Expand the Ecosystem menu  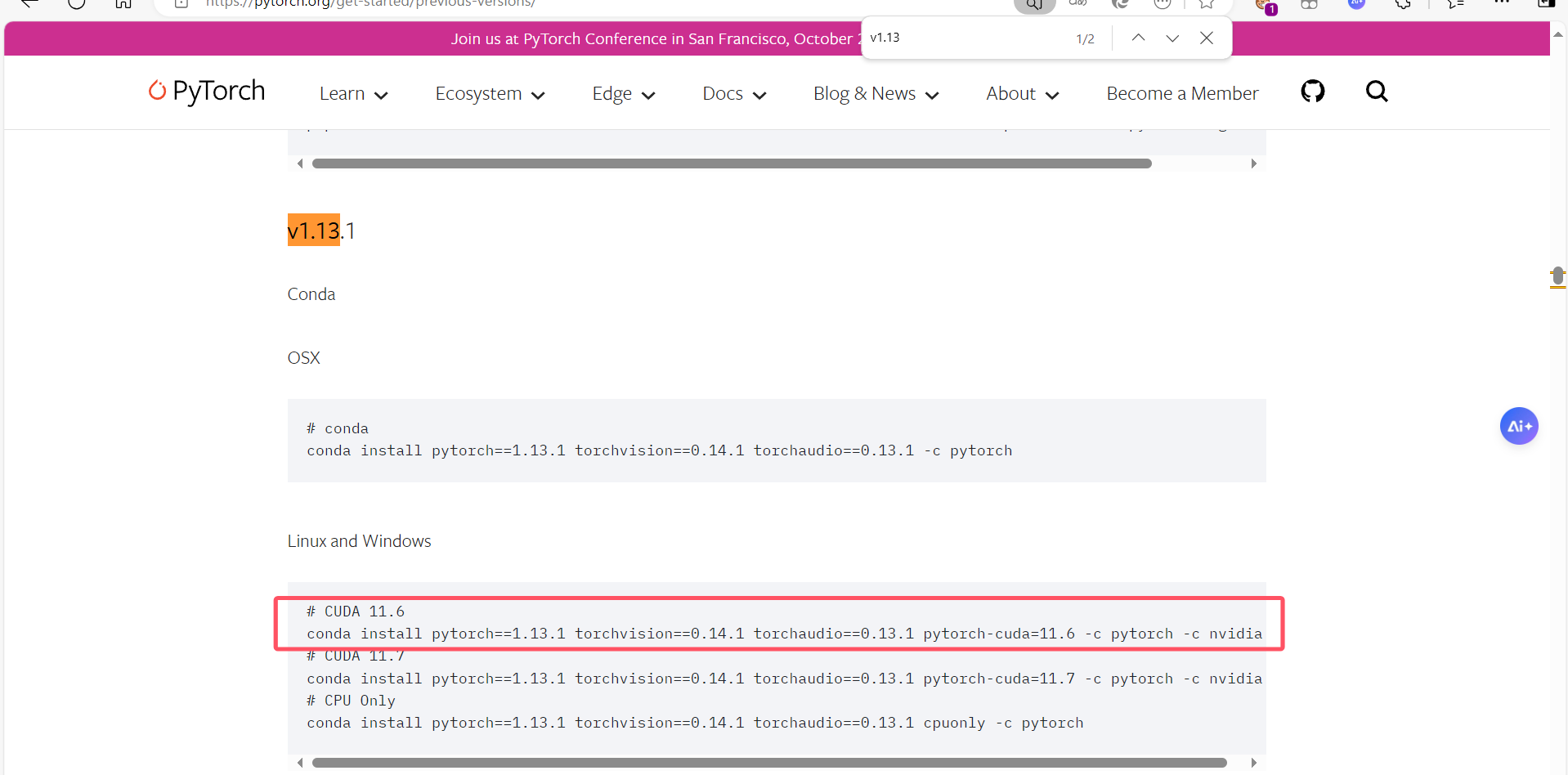490,94
